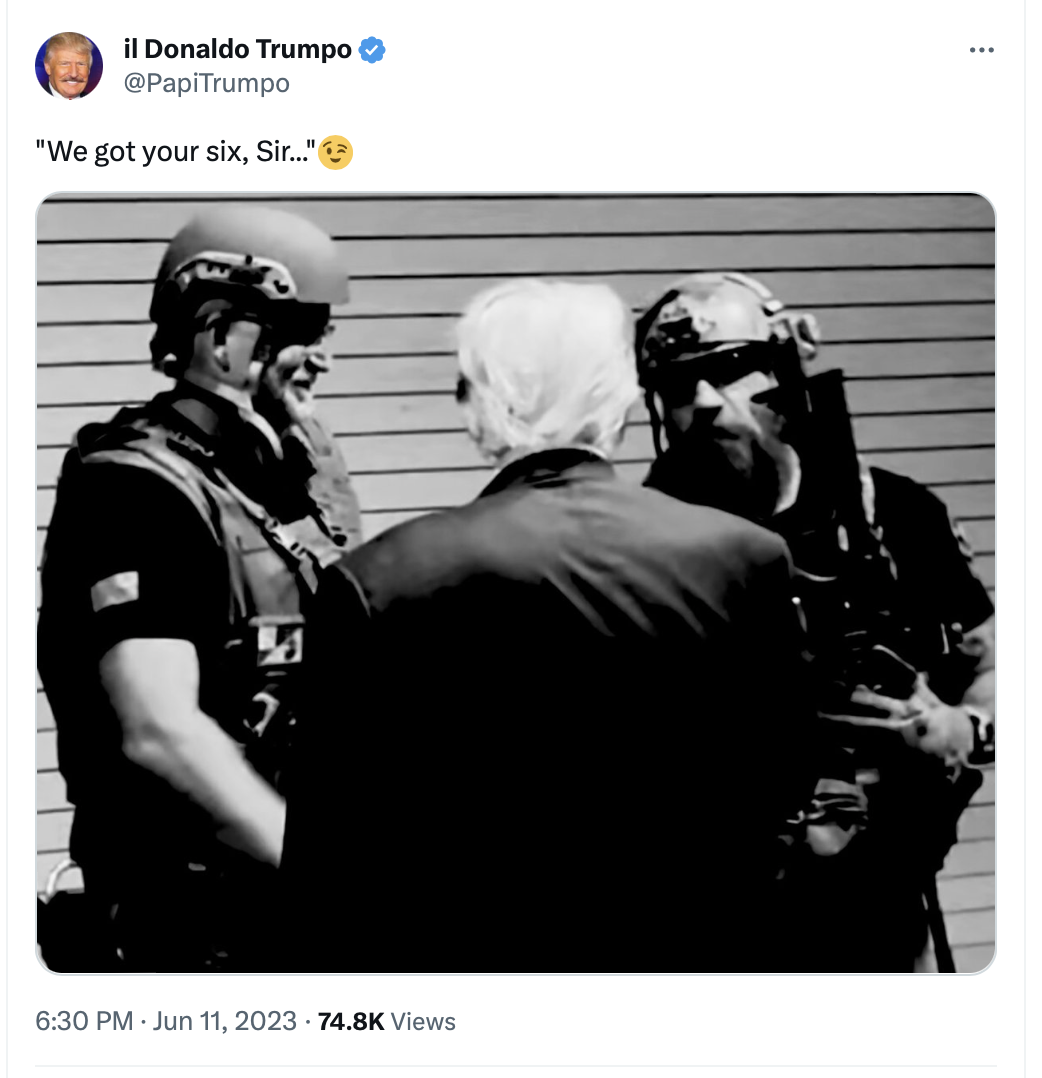This screenshot has height=1078, width=1042.
Task: Open the three-dot more options menu
Action: [981, 50]
